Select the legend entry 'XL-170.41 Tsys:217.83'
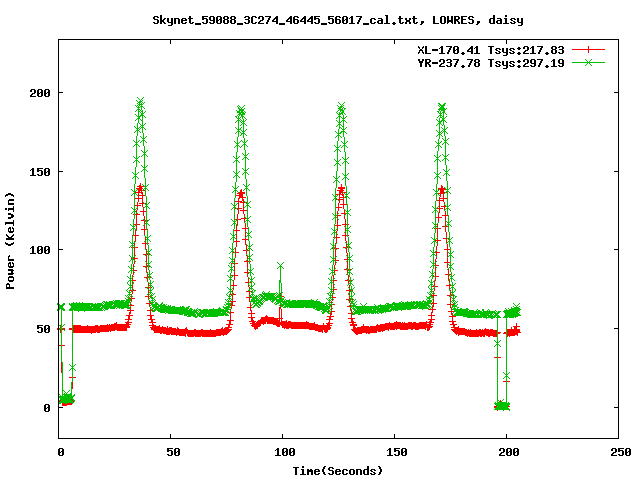Viewport: 640px width, 480px height. (x=491, y=50)
